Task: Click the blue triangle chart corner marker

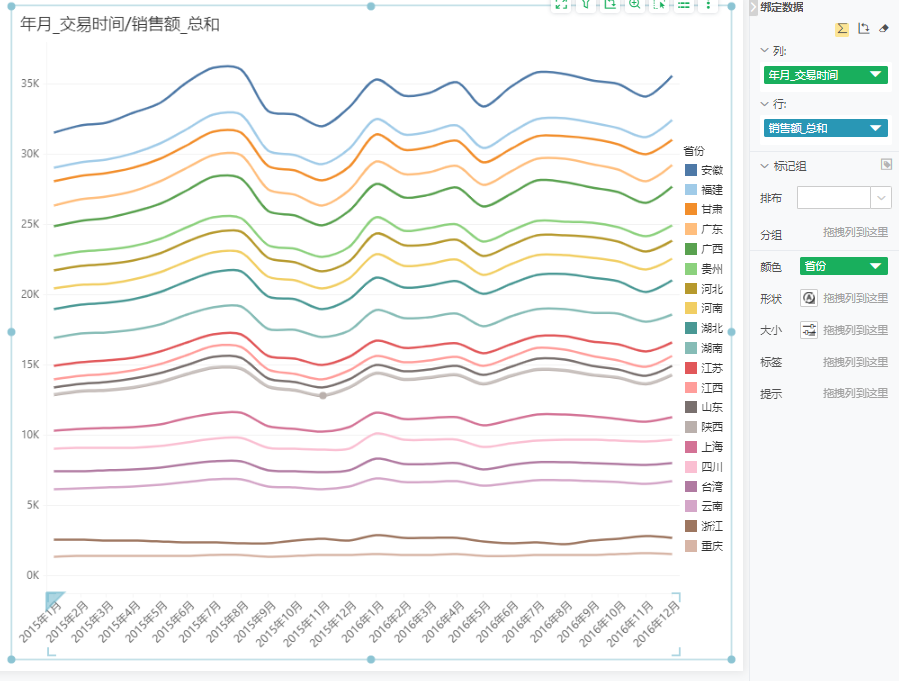Action: (x=53, y=600)
